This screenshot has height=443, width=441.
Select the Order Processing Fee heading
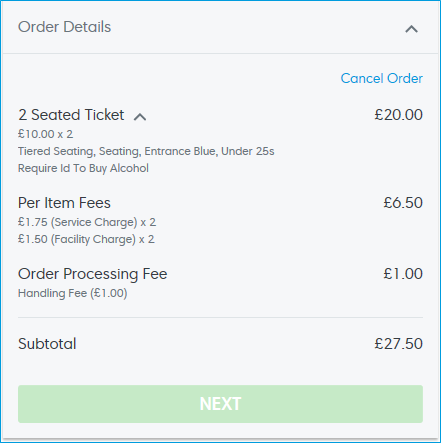pos(92,274)
